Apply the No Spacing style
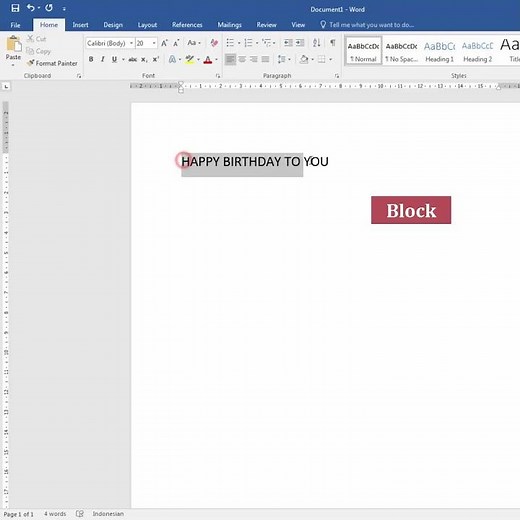This screenshot has height=520, width=520. click(401, 50)
